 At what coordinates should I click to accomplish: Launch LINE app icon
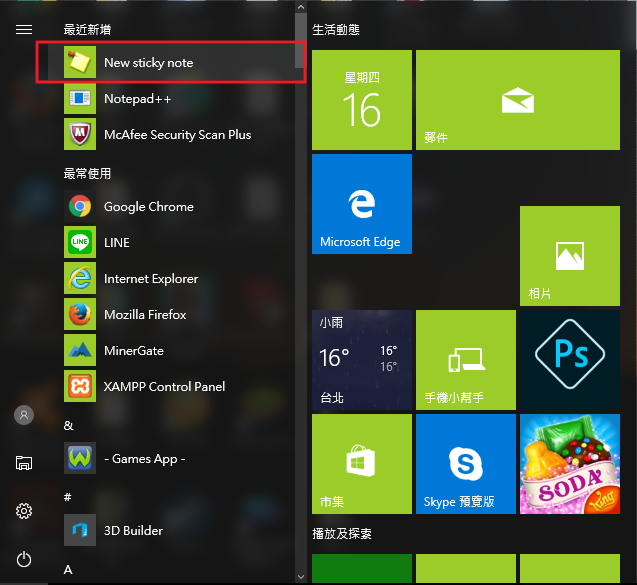pos(80,242)
